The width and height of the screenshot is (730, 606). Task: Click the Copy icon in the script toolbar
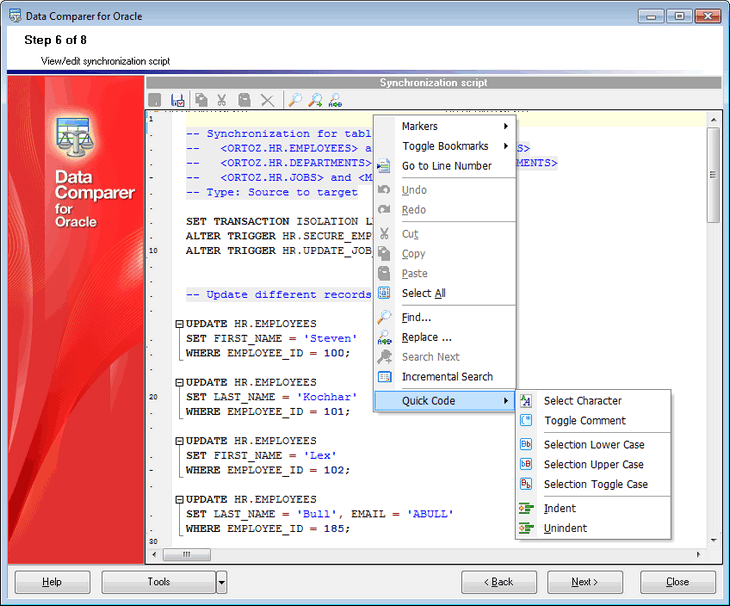pos(201,100)
